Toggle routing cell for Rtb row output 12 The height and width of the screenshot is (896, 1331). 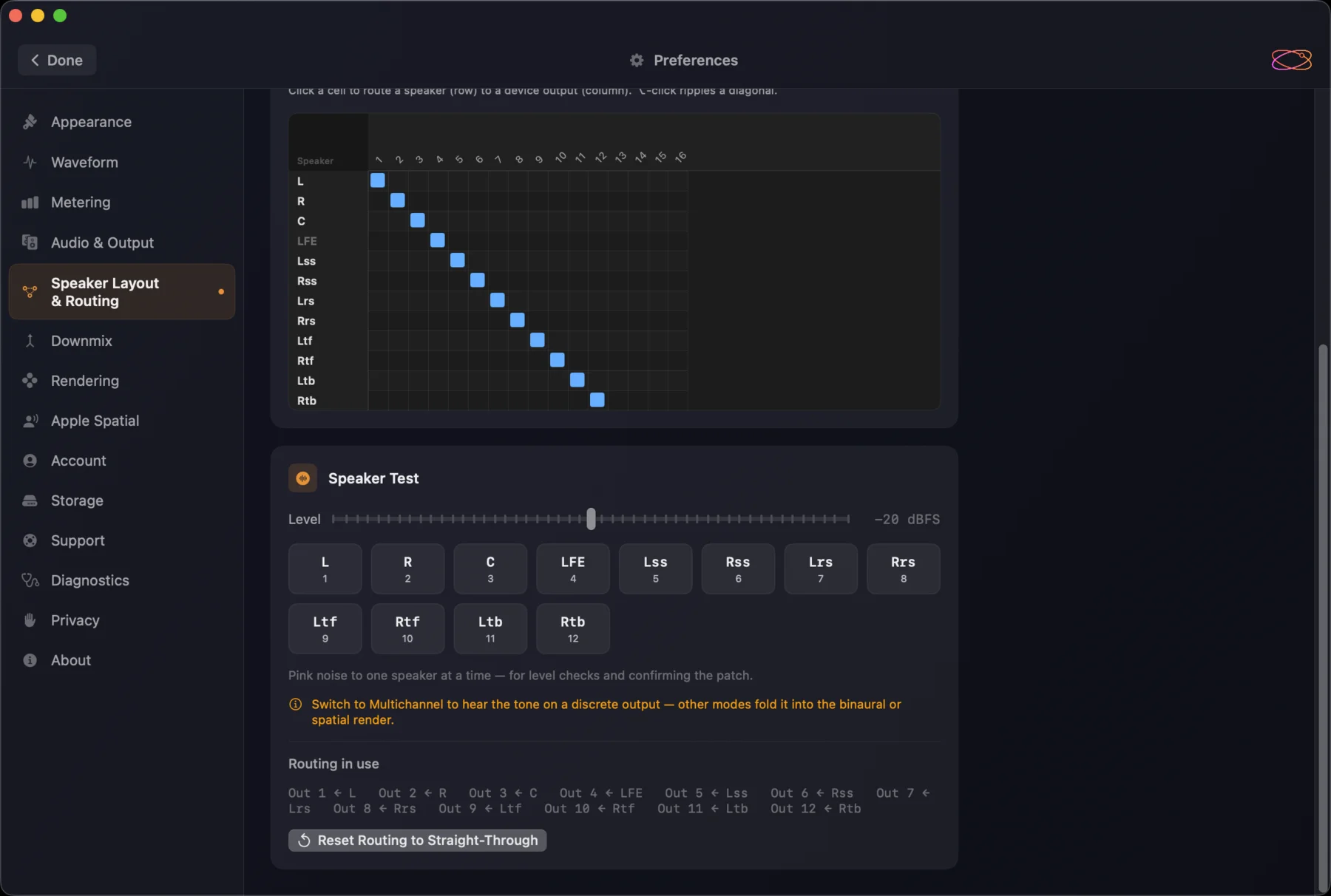pos(597,400)
